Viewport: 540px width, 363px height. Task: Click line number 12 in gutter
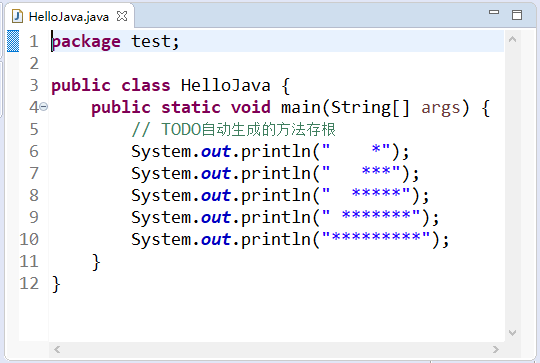(x=29, y=283)
